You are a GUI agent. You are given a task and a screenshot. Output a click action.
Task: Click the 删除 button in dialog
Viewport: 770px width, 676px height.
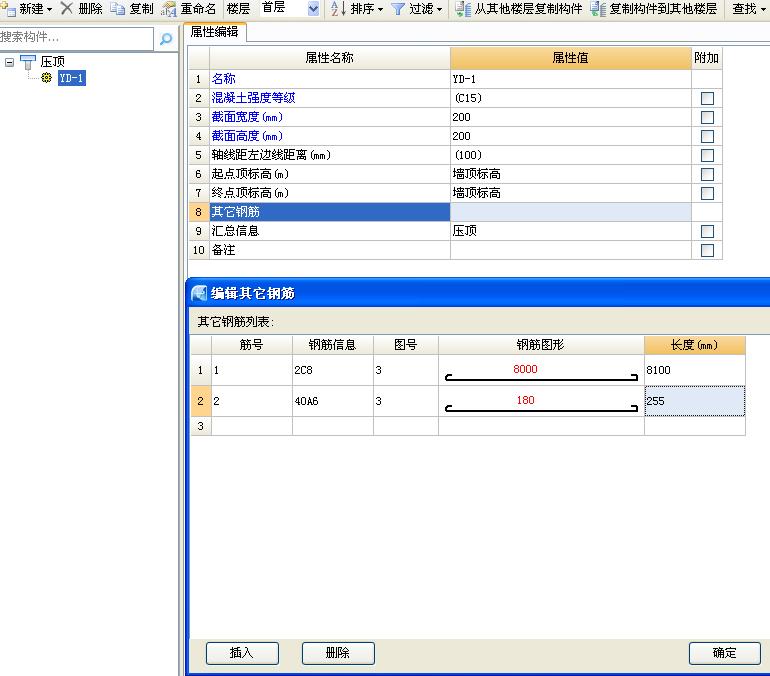[338, 653]
